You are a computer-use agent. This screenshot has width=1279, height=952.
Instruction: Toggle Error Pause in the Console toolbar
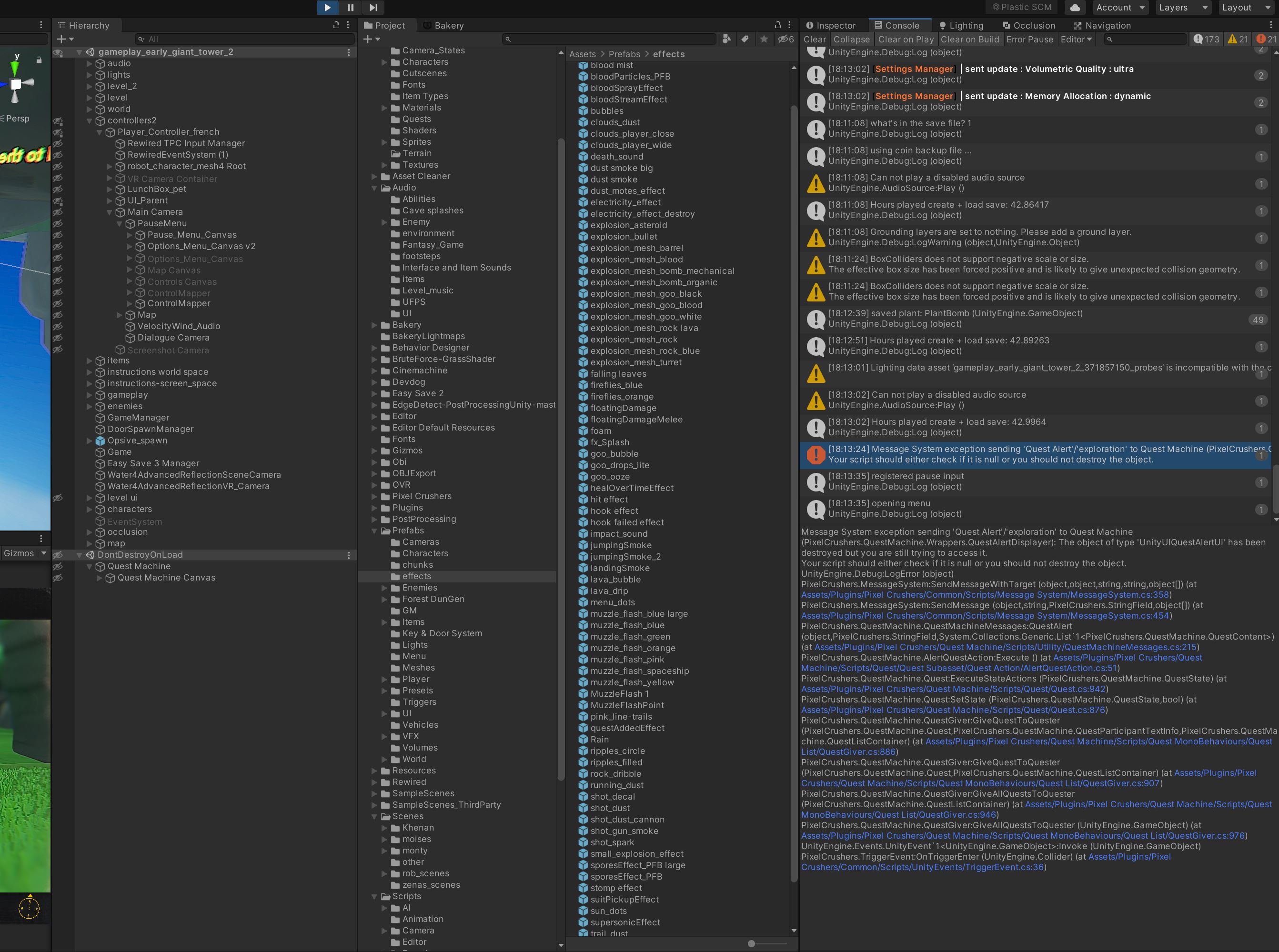(x=1030, y=39)
